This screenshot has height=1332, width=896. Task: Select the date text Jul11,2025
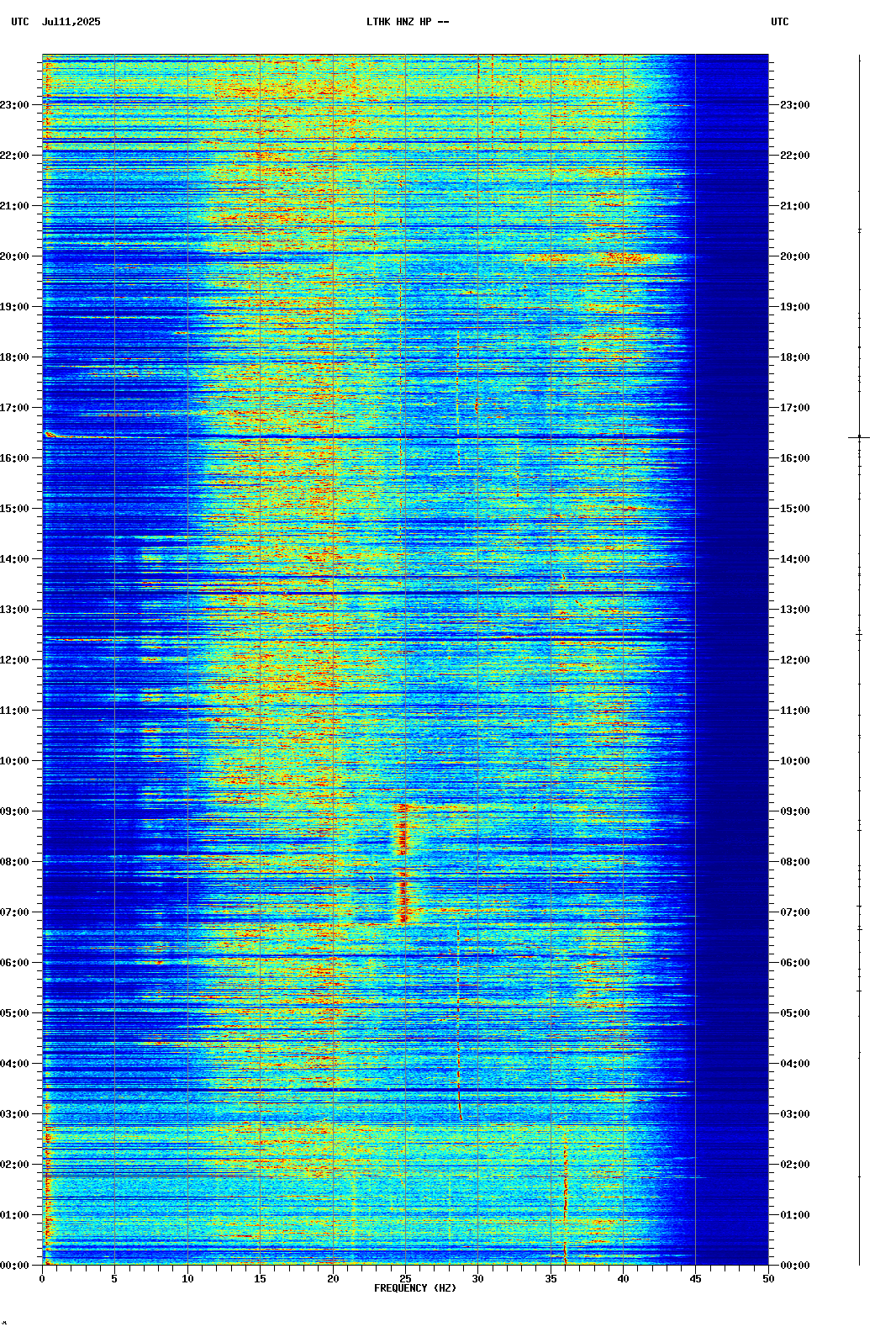(71, 22)
